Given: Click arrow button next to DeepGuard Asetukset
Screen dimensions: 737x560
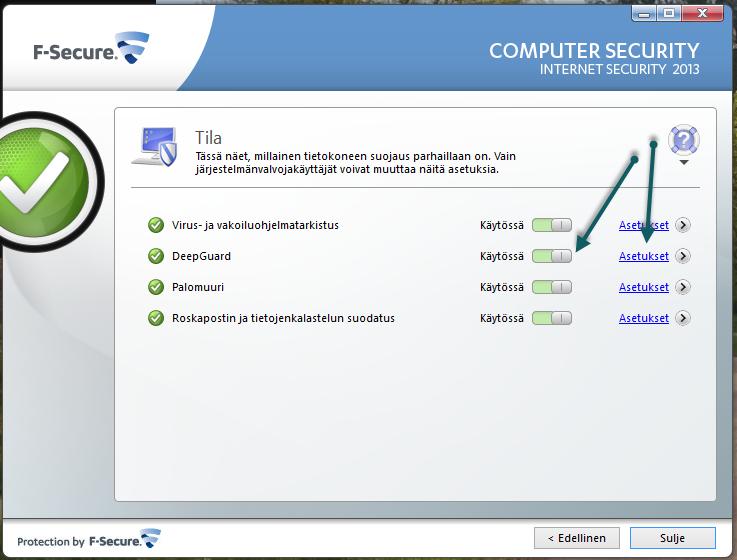Looking at the screenshot, I should 683,256.
